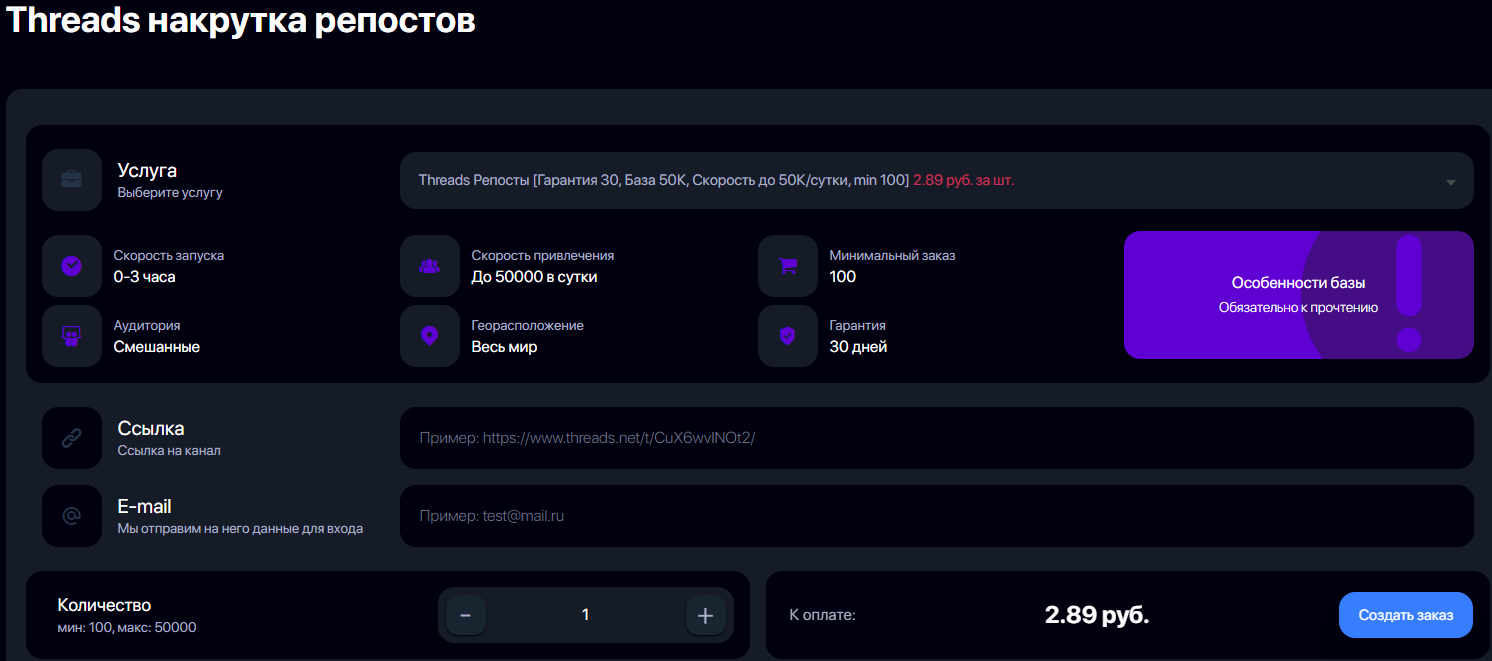The height and width of the screenshot is (661, 1492).
Task: Click the Минимальный заказ label
Action: point(892,255)
